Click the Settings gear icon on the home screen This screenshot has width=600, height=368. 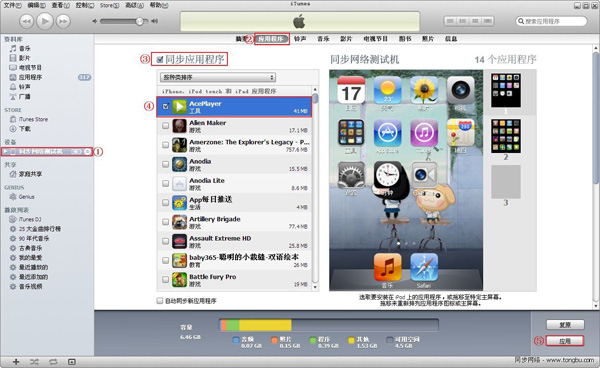coord(351,175)
